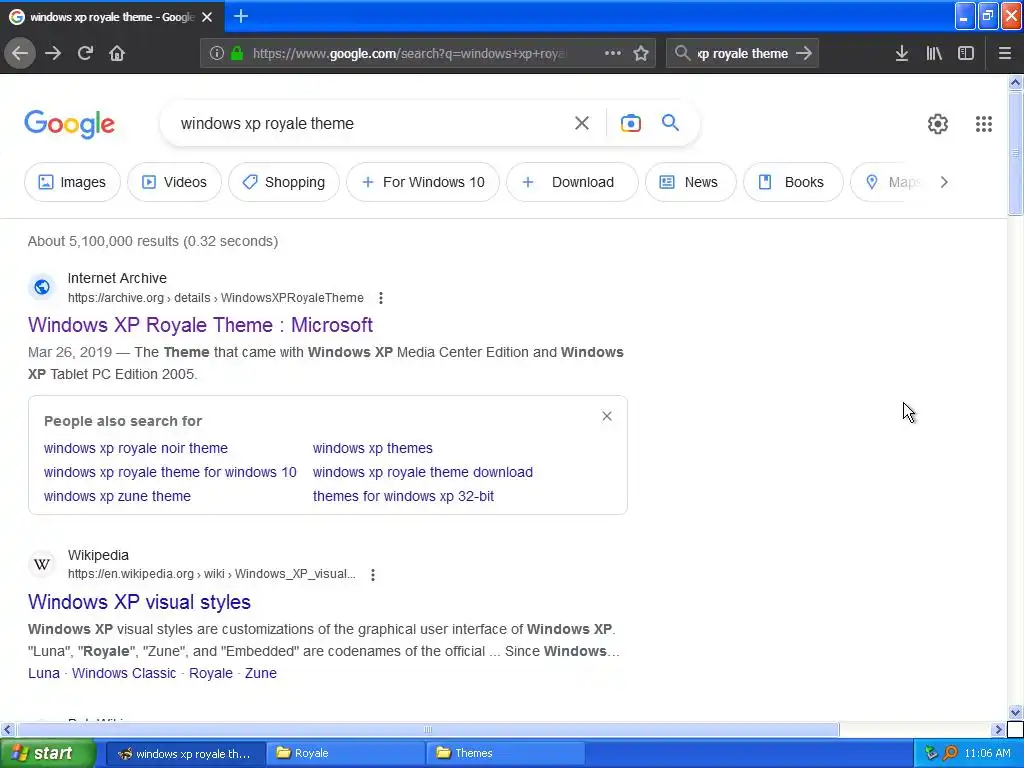The height and width of the screenshot is (768, 1024).
Task: Open Google quick settings gear
Action: pos(938,123)
